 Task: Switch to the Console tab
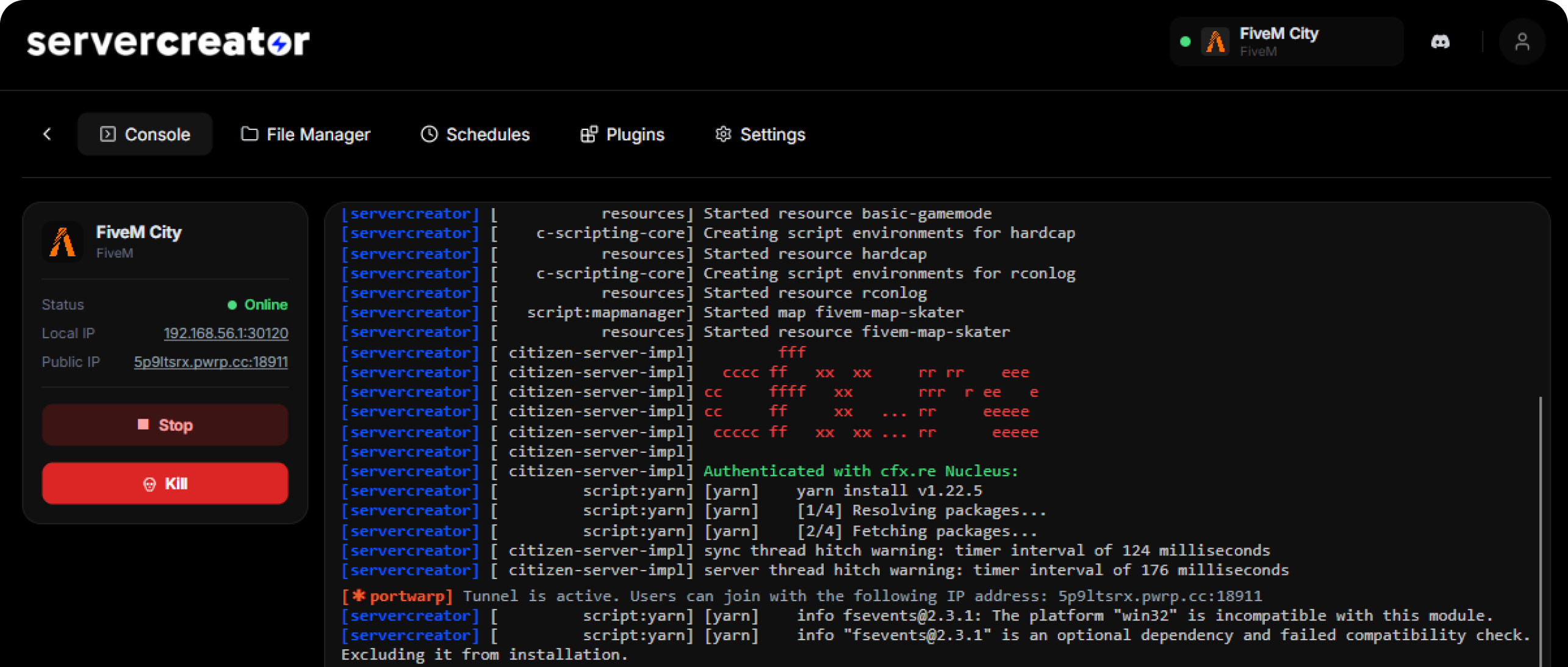(x=145, y=134)
